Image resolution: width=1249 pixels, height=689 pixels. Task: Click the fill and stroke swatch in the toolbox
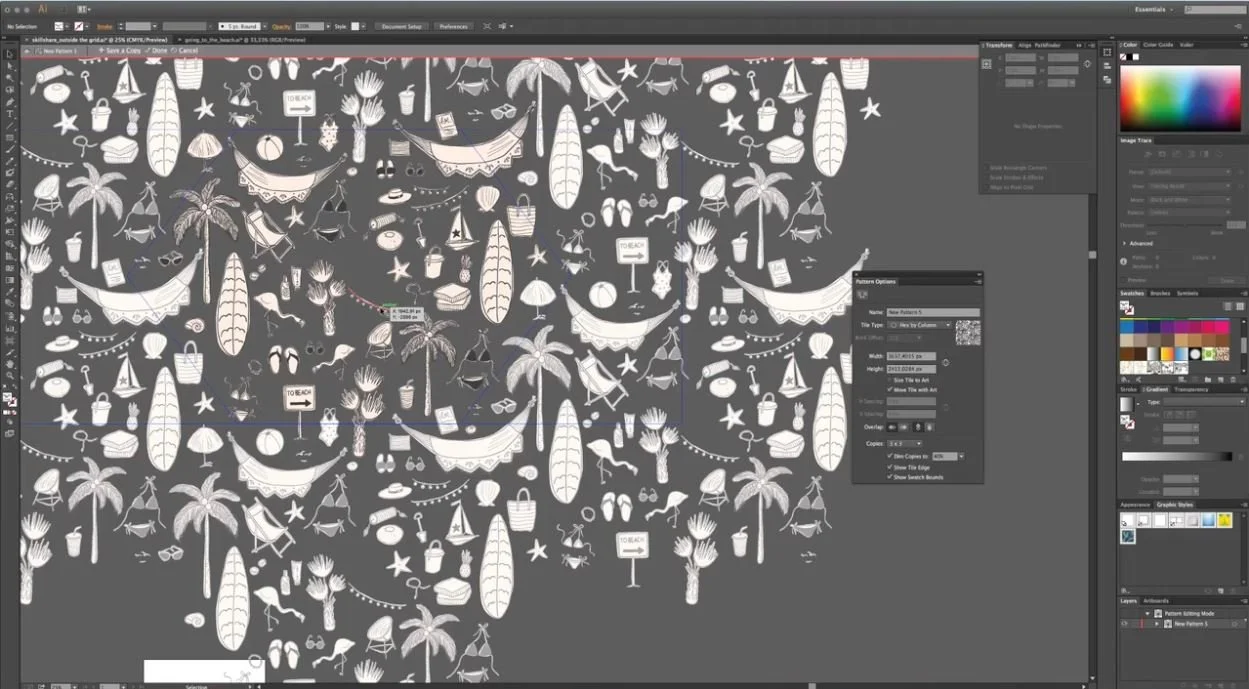(10, 399)
